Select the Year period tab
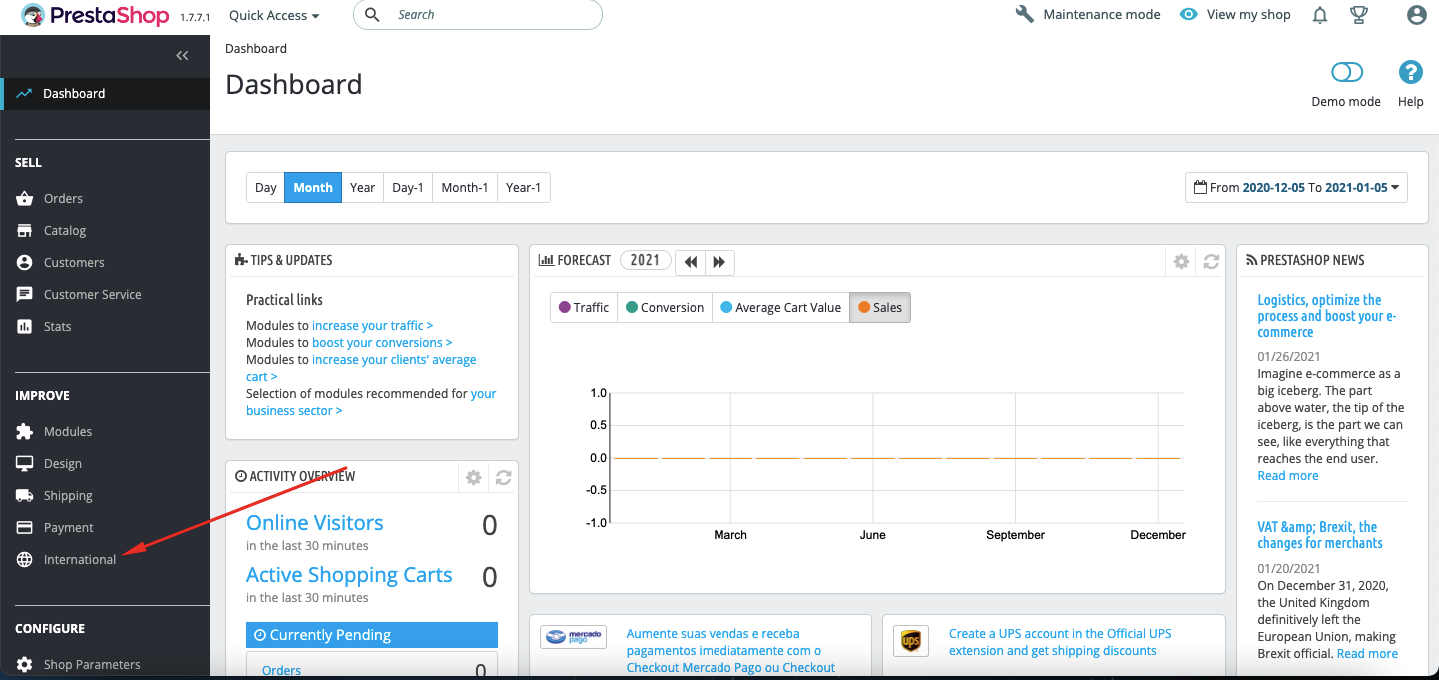This screenshot has height=680, width=1439. 363,188
